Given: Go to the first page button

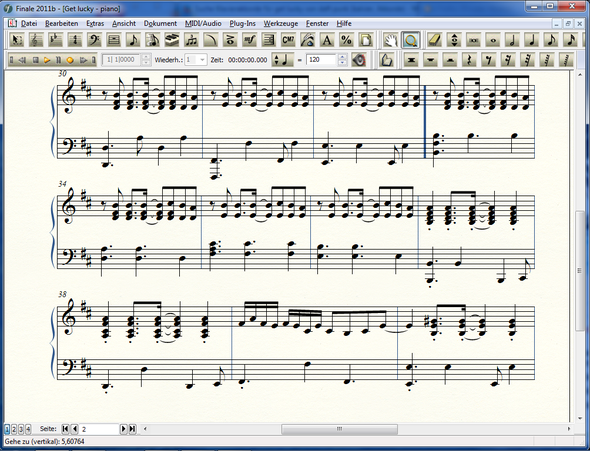Looking at the screenshot, I should pyautogui.click(x=65, y=429).
